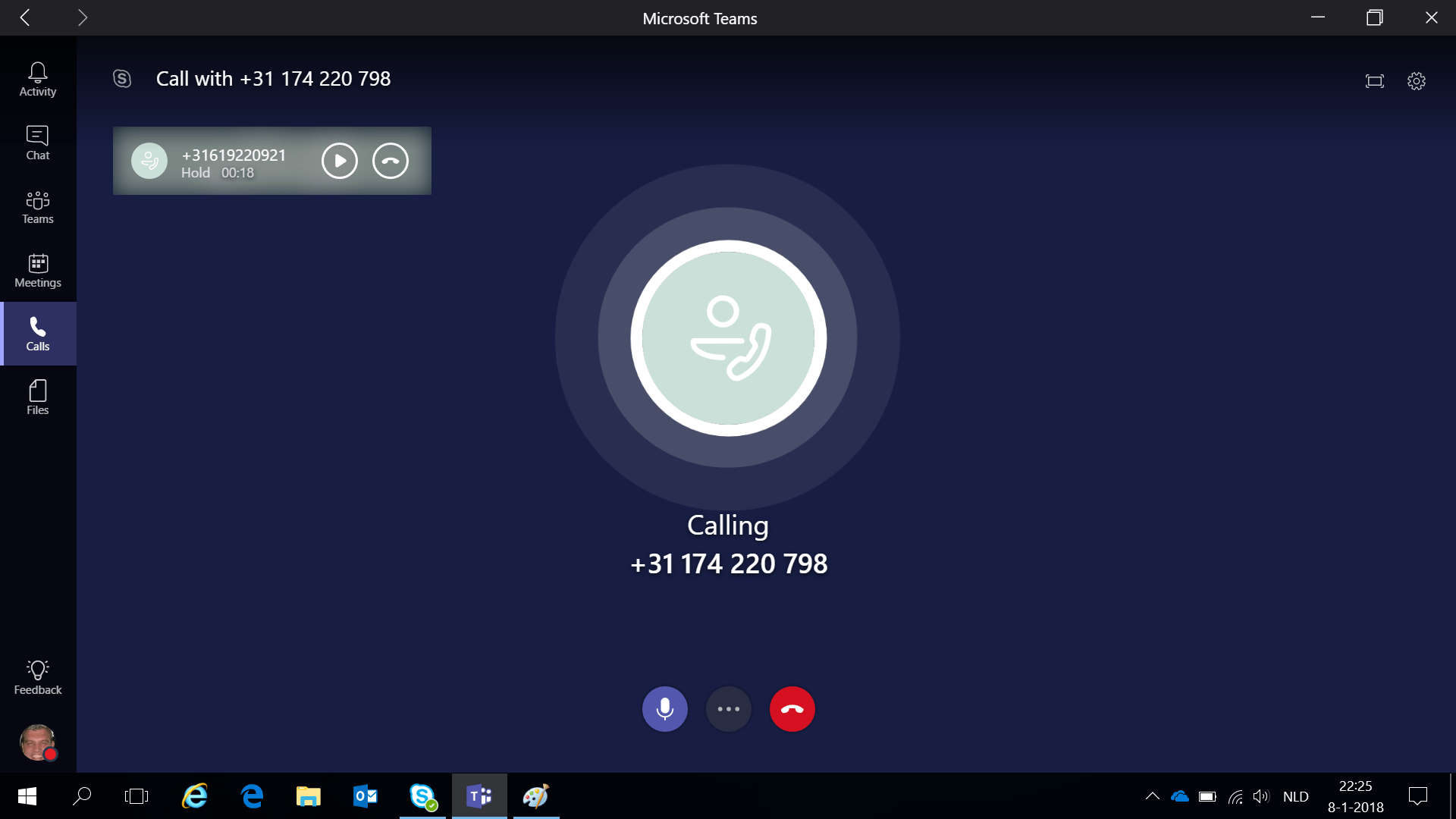The image size is (1456, 819).
Task: Resume the held call +31619220921
Action: (x=340, y=161)
